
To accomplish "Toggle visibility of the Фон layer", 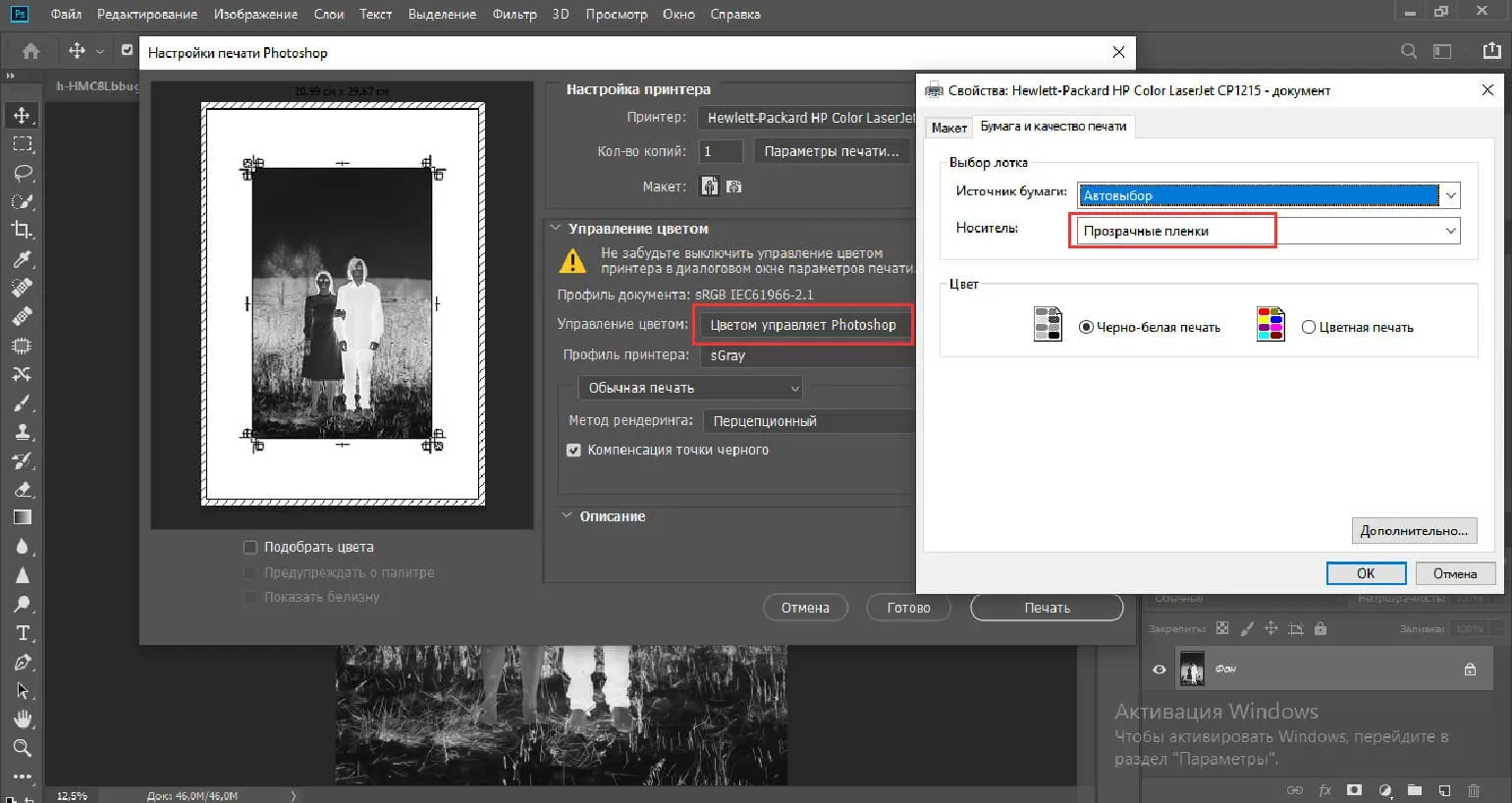I will (1160, 669).
